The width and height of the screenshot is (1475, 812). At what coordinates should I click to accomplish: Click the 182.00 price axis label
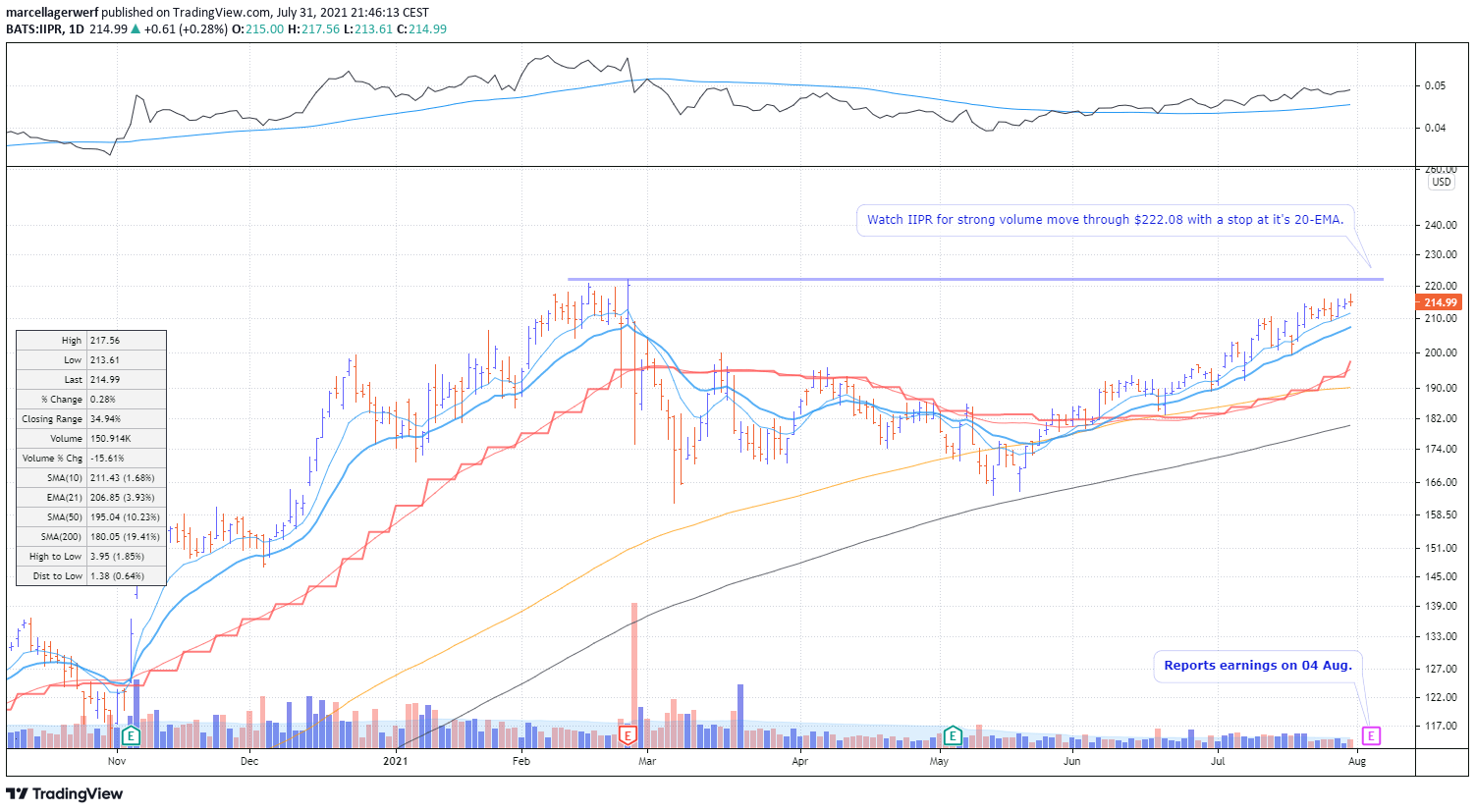(x=1441, y=418)
